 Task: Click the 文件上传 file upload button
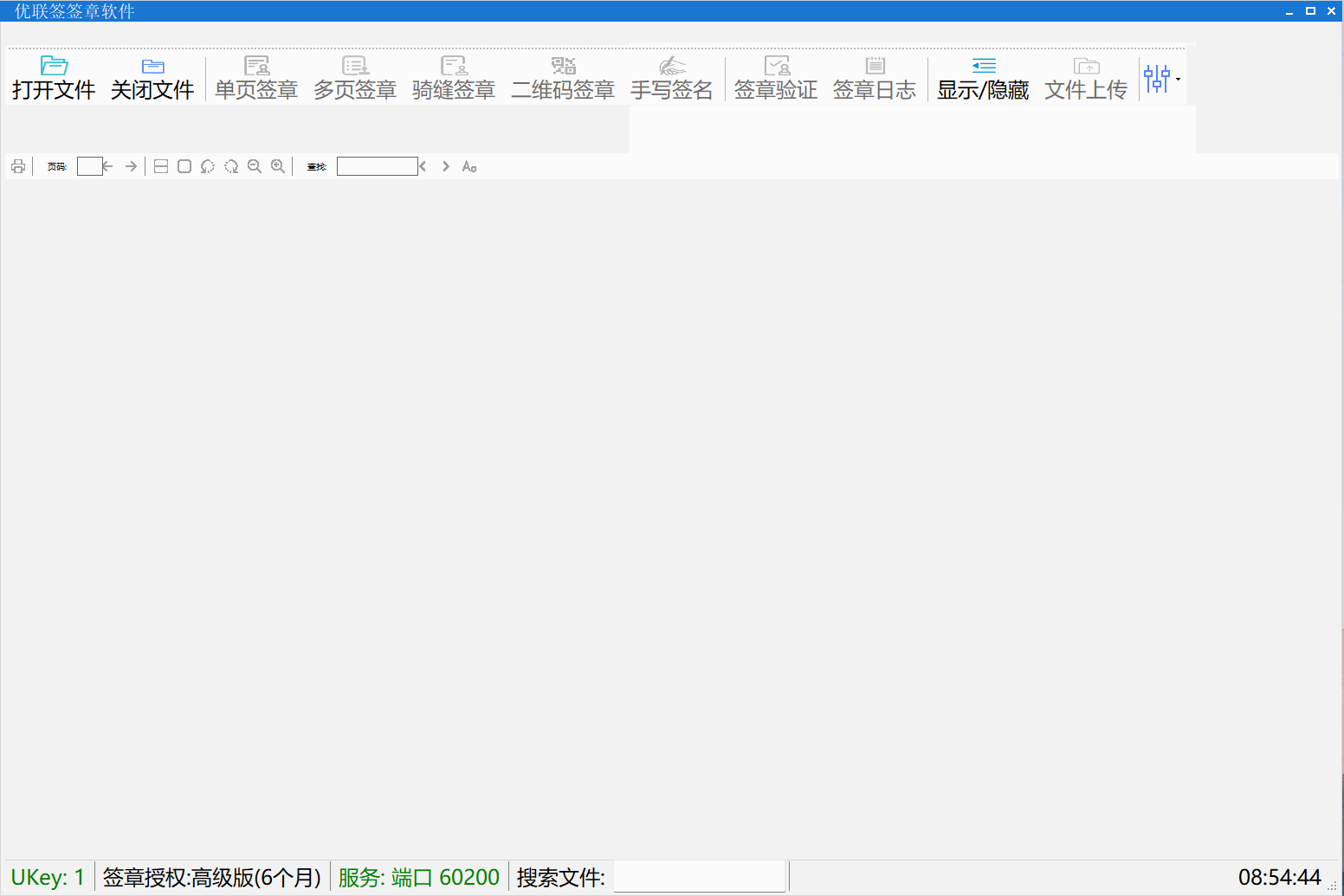click(x=1086, y=79)
